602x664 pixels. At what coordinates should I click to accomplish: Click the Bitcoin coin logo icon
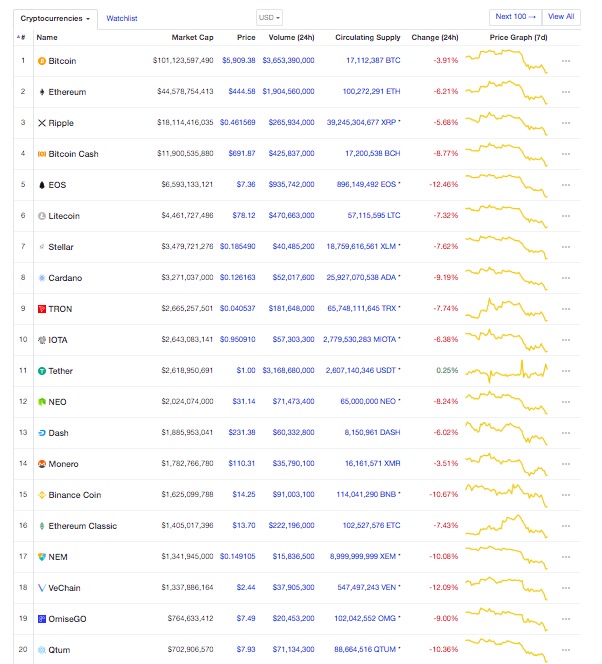click(41, 61)
